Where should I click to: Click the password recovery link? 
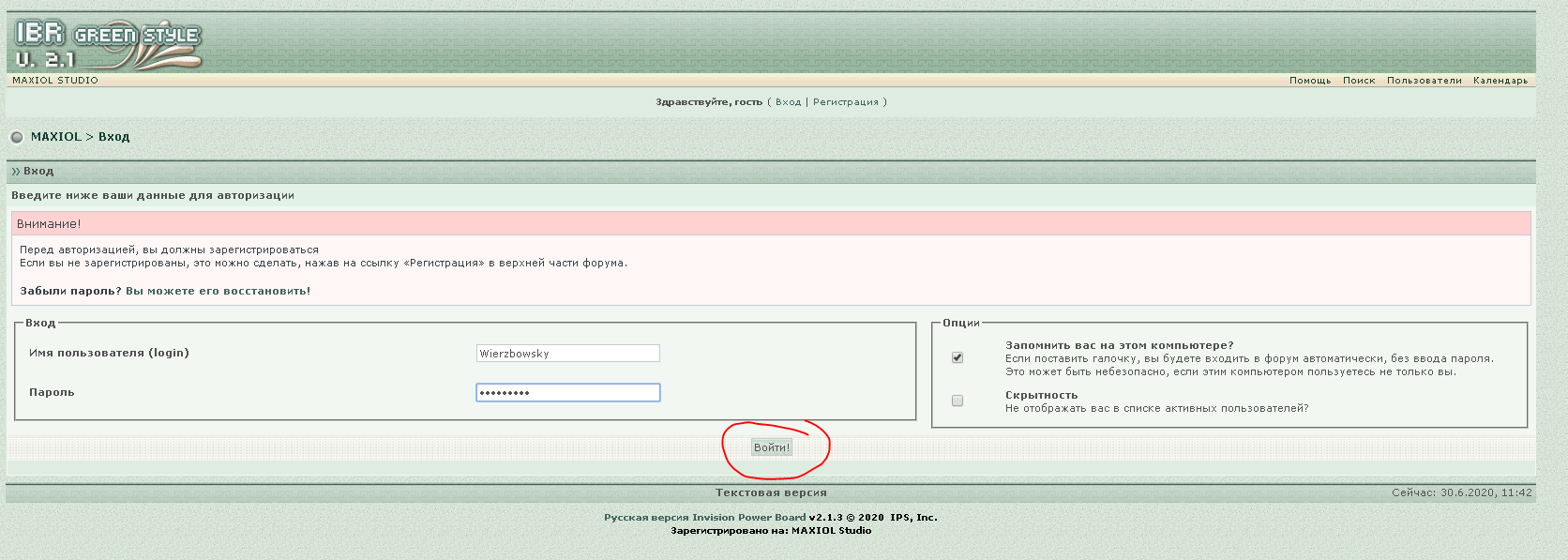pos(218,291)
